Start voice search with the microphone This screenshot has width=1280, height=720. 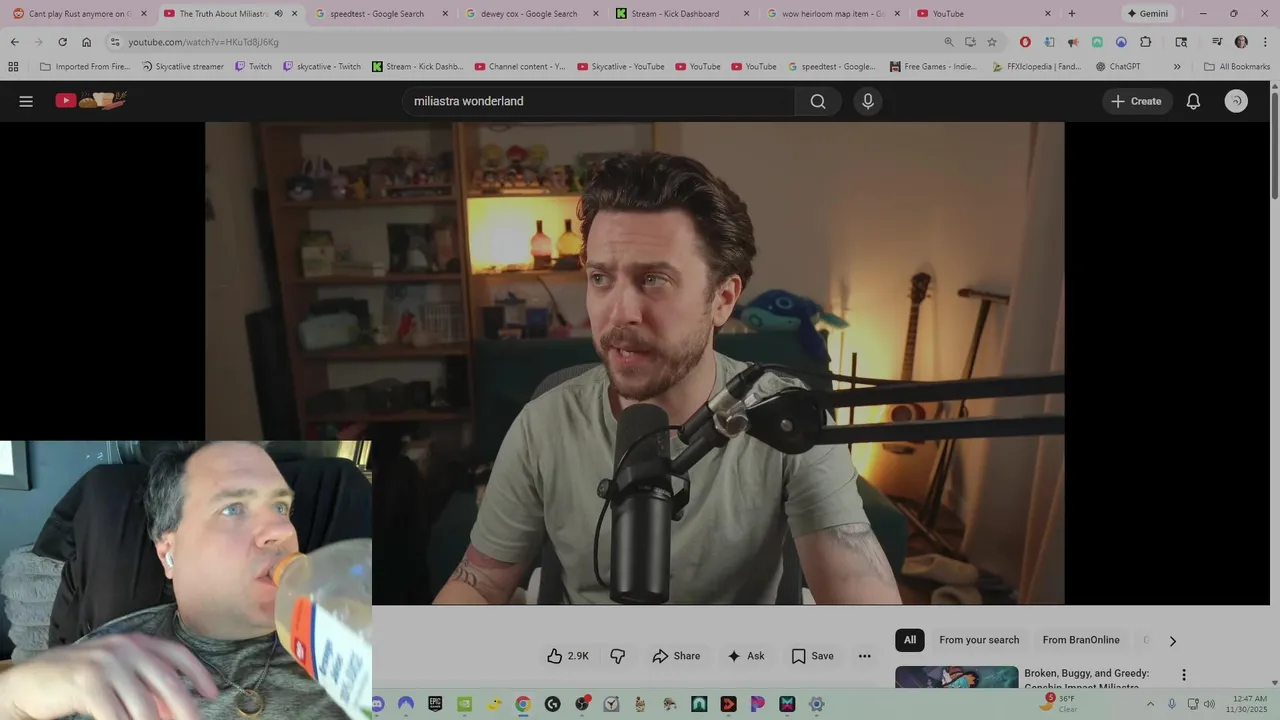(868, 101)
